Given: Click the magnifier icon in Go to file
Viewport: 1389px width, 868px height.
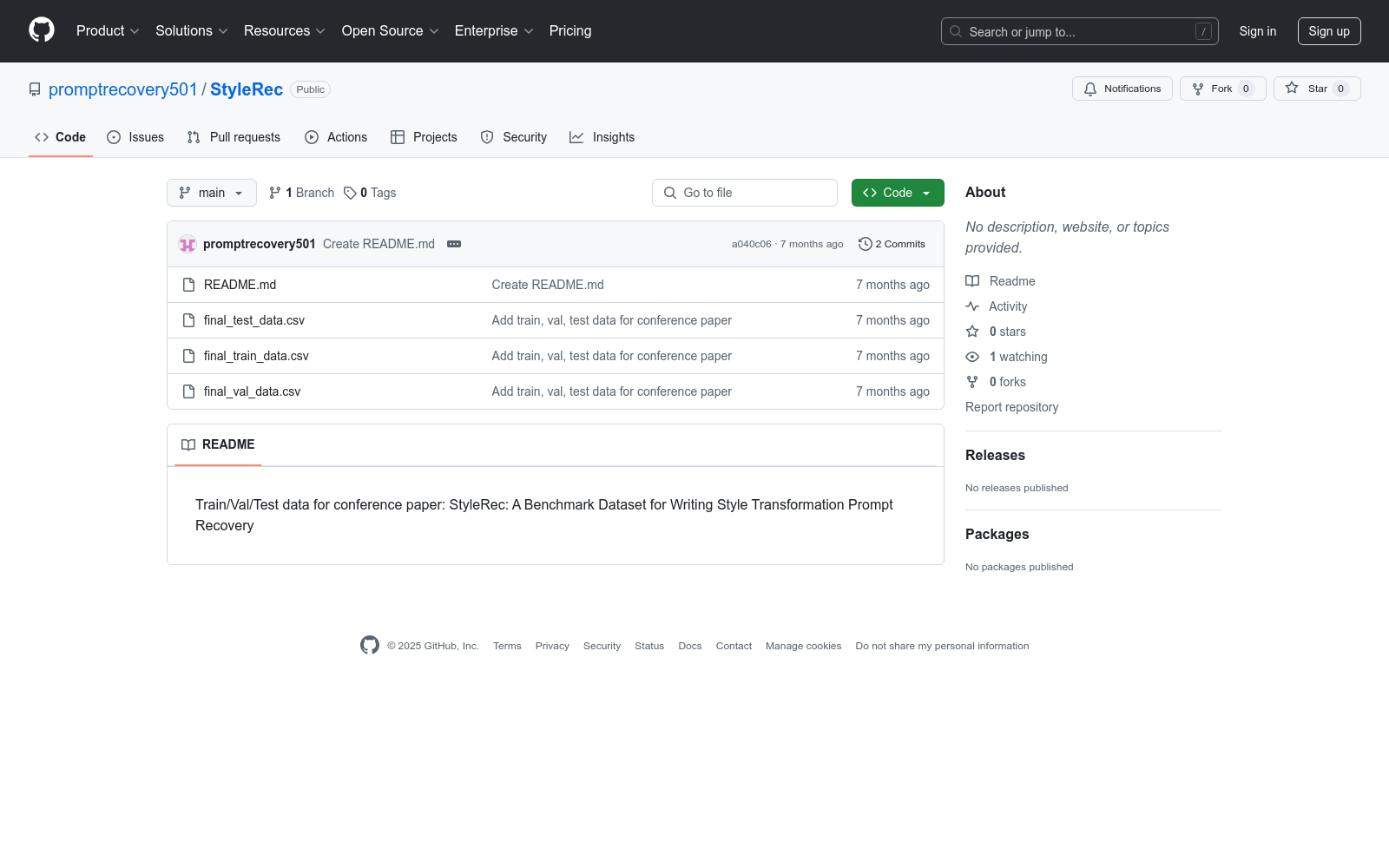Looking at the screenshot, I should (670, 193).
